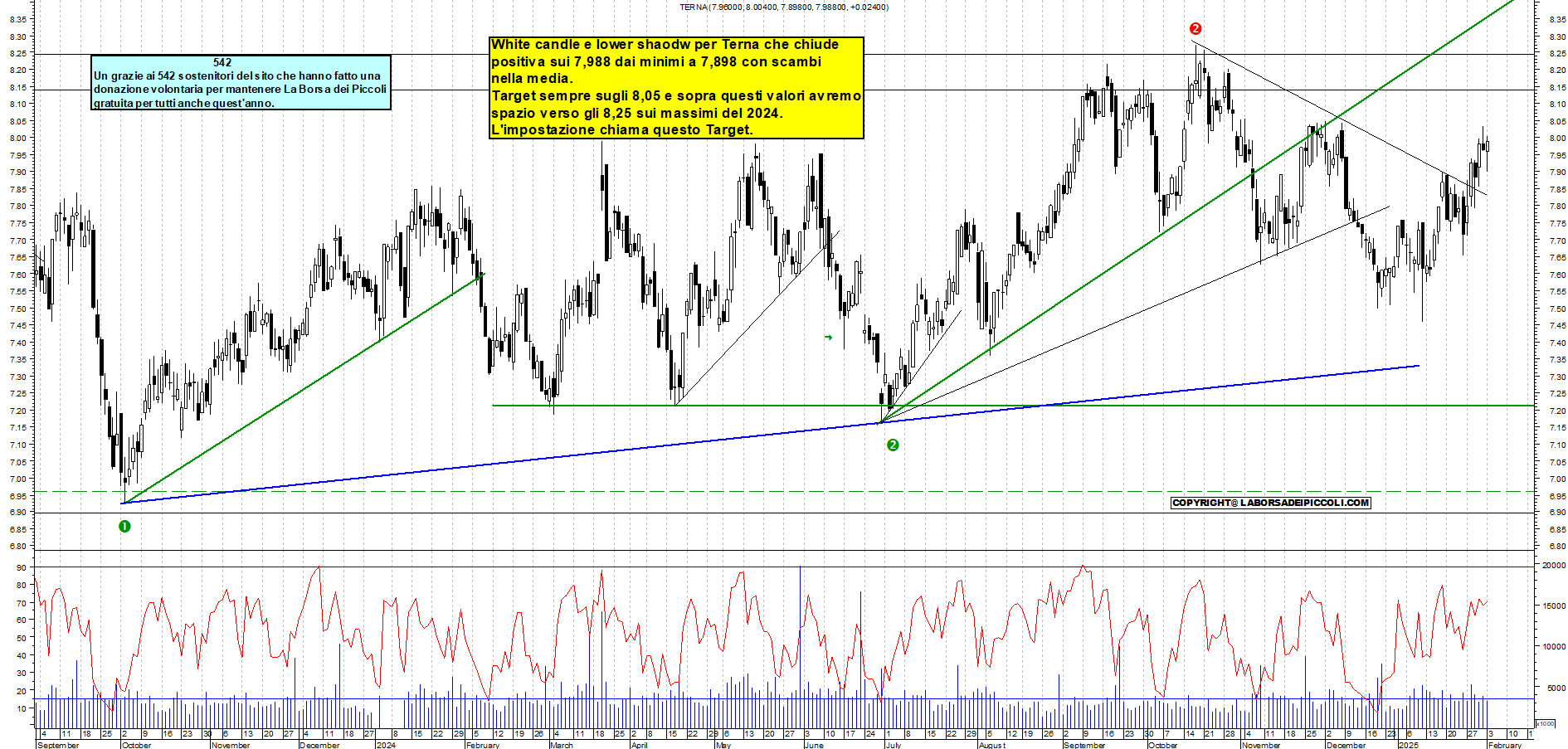Viewport: 1568px width, 749px height.
Task: Click the 'x1000' multiplier label at bottom right
Action: click(x=1546, y=723)
